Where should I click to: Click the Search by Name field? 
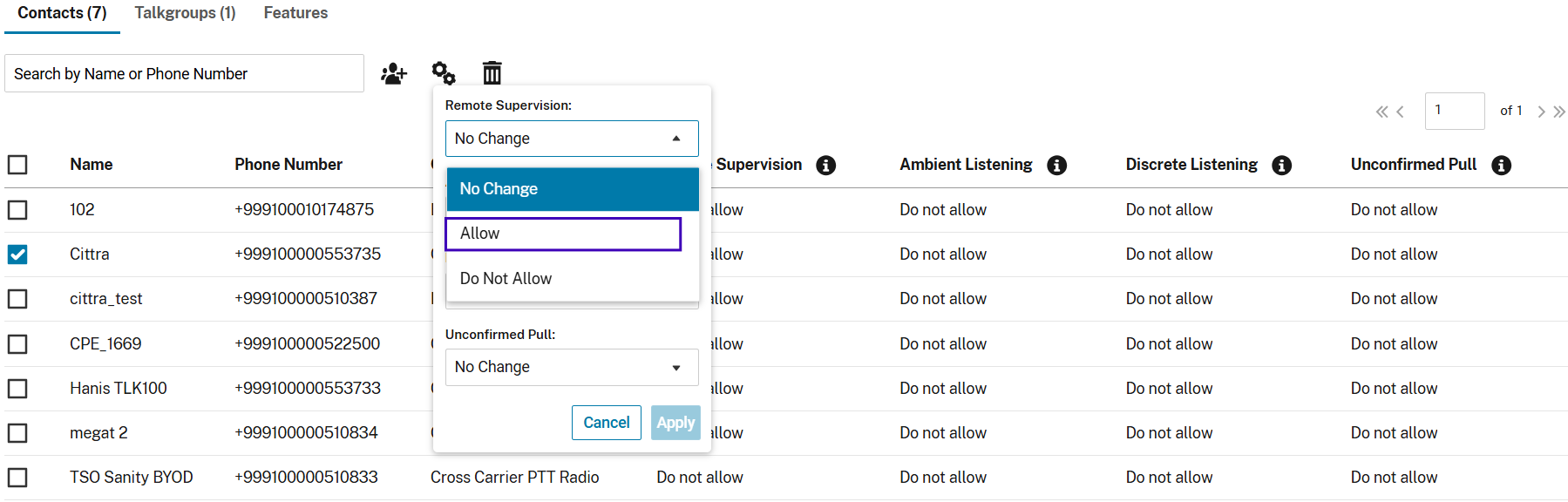(184, 73)
